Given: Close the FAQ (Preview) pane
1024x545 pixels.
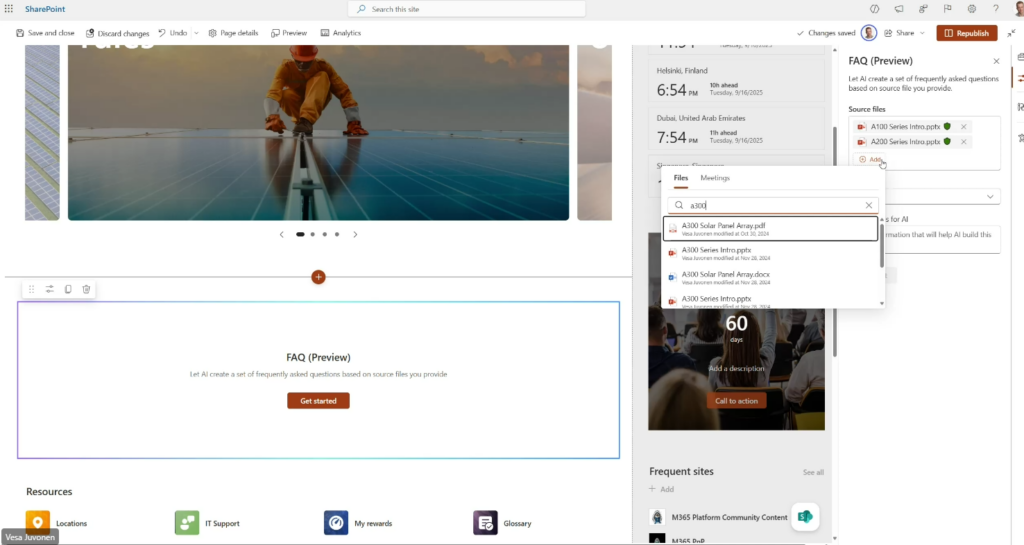Looking at the screenshot, I should [x=996, y=61].
